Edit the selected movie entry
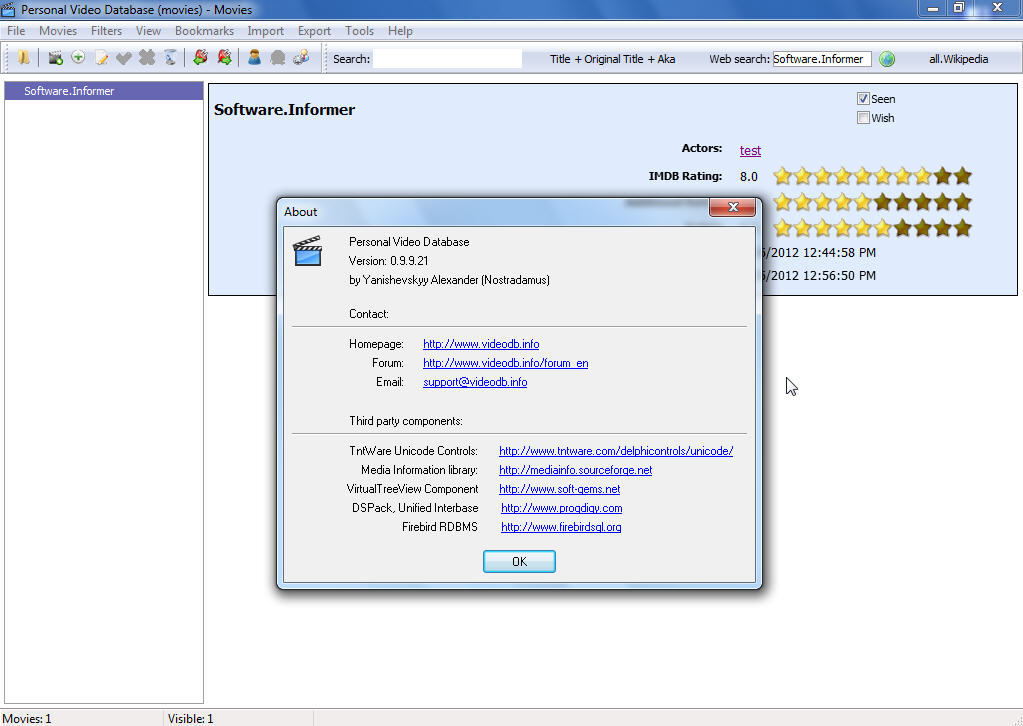 pyautogui.click(x=101, y=57)
